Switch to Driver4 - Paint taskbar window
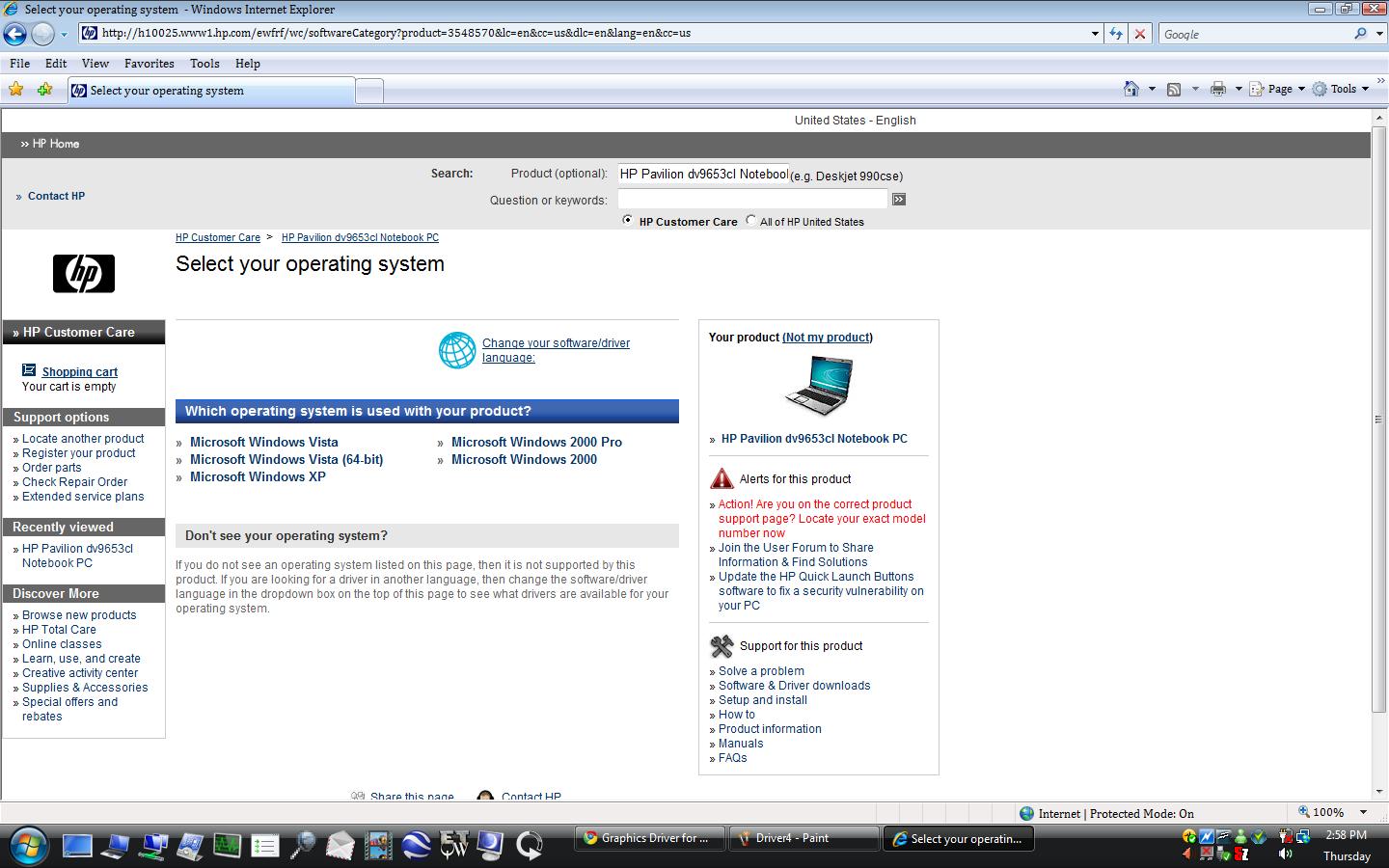Viewport: 1389px width, 868px height. 803,838
